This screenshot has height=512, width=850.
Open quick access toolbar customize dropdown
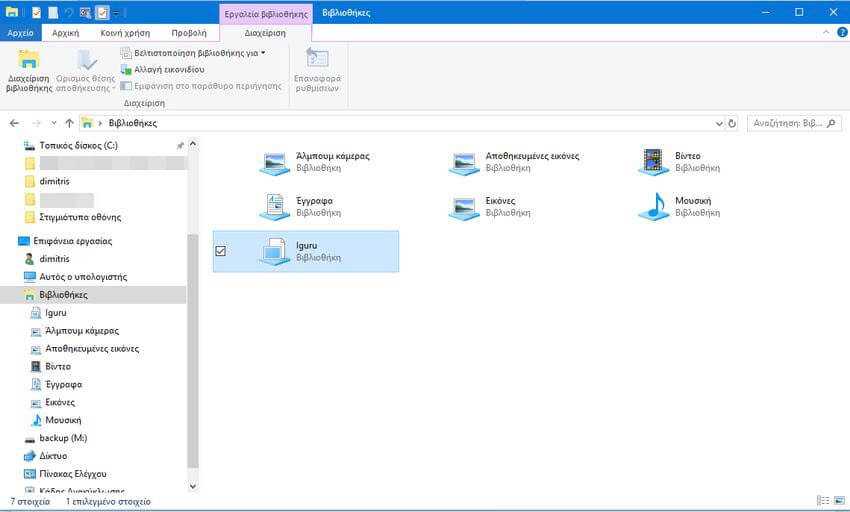point(117,12)
